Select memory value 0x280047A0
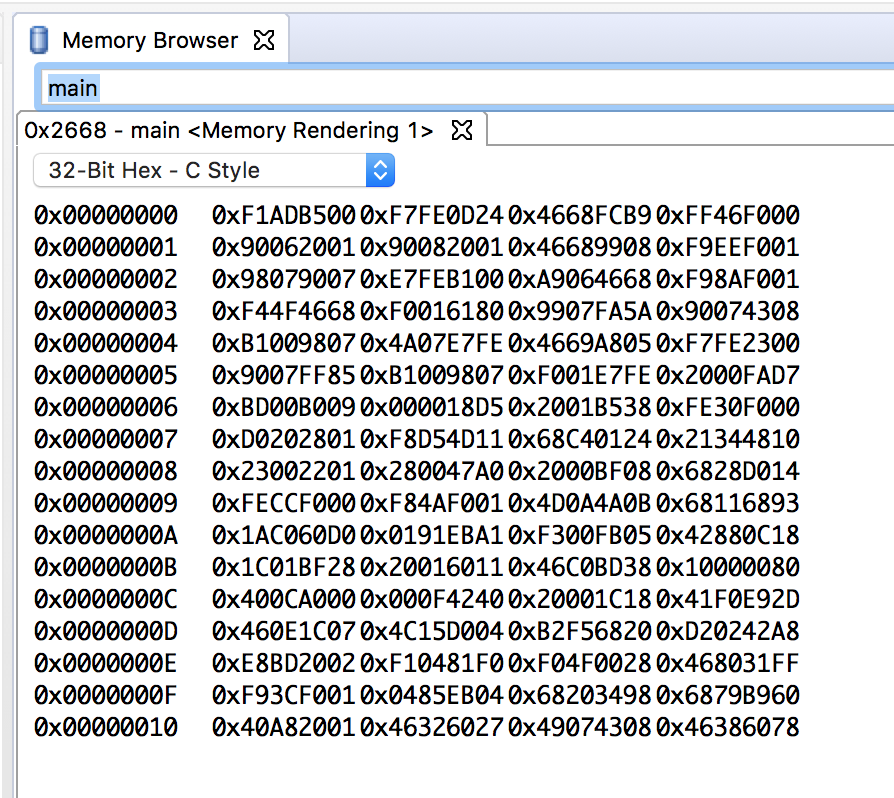The height and width of the screenshot is (798, 894). [432, 471]
